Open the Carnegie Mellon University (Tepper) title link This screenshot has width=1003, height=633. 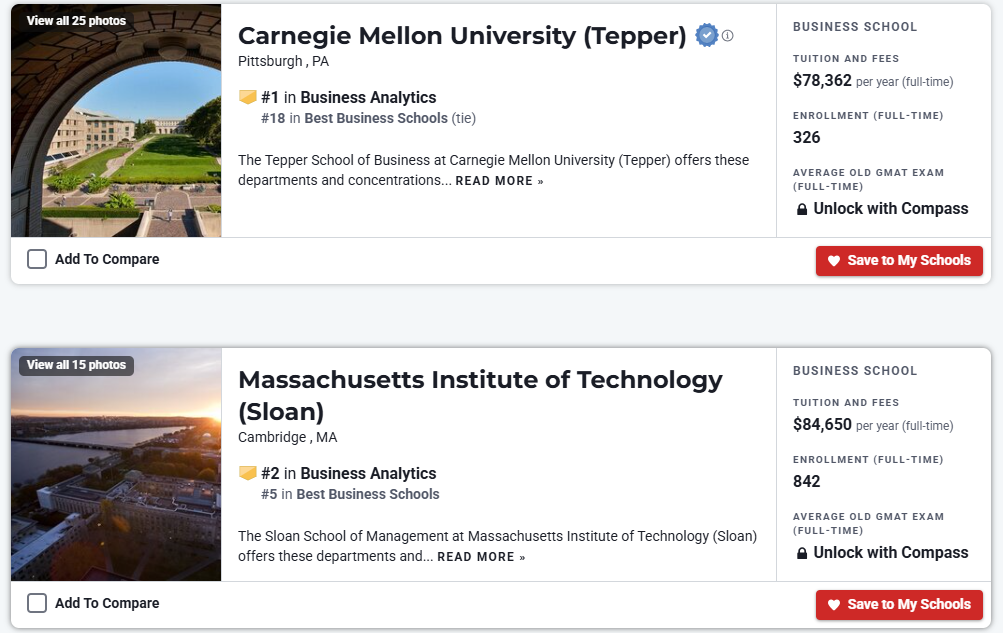click(462, 36)
